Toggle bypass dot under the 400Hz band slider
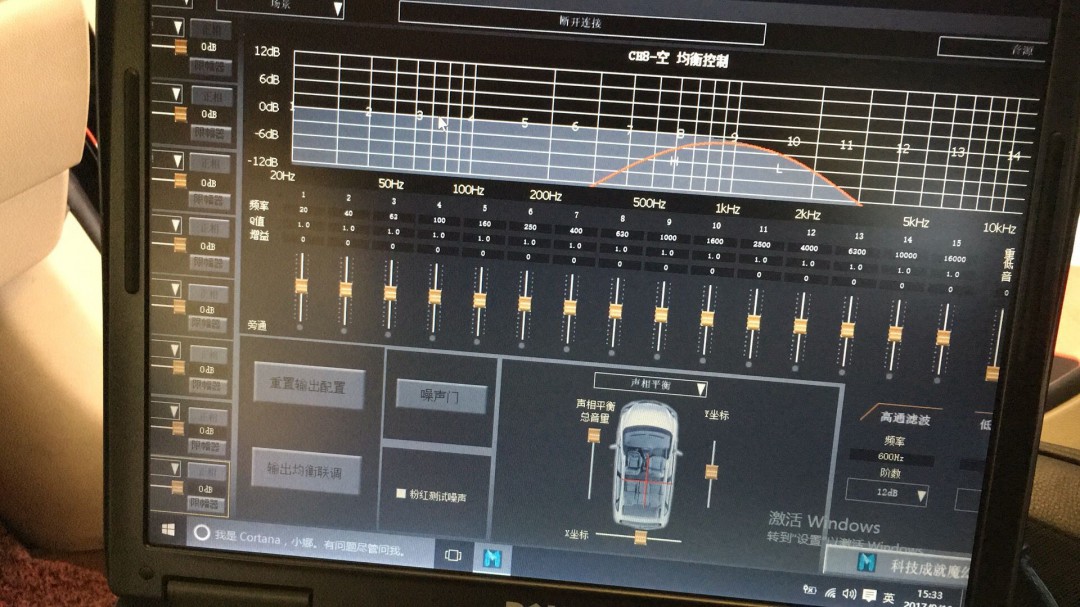Image resolution: width=1080 pixels, height=607 pixels. pos(566,349)
